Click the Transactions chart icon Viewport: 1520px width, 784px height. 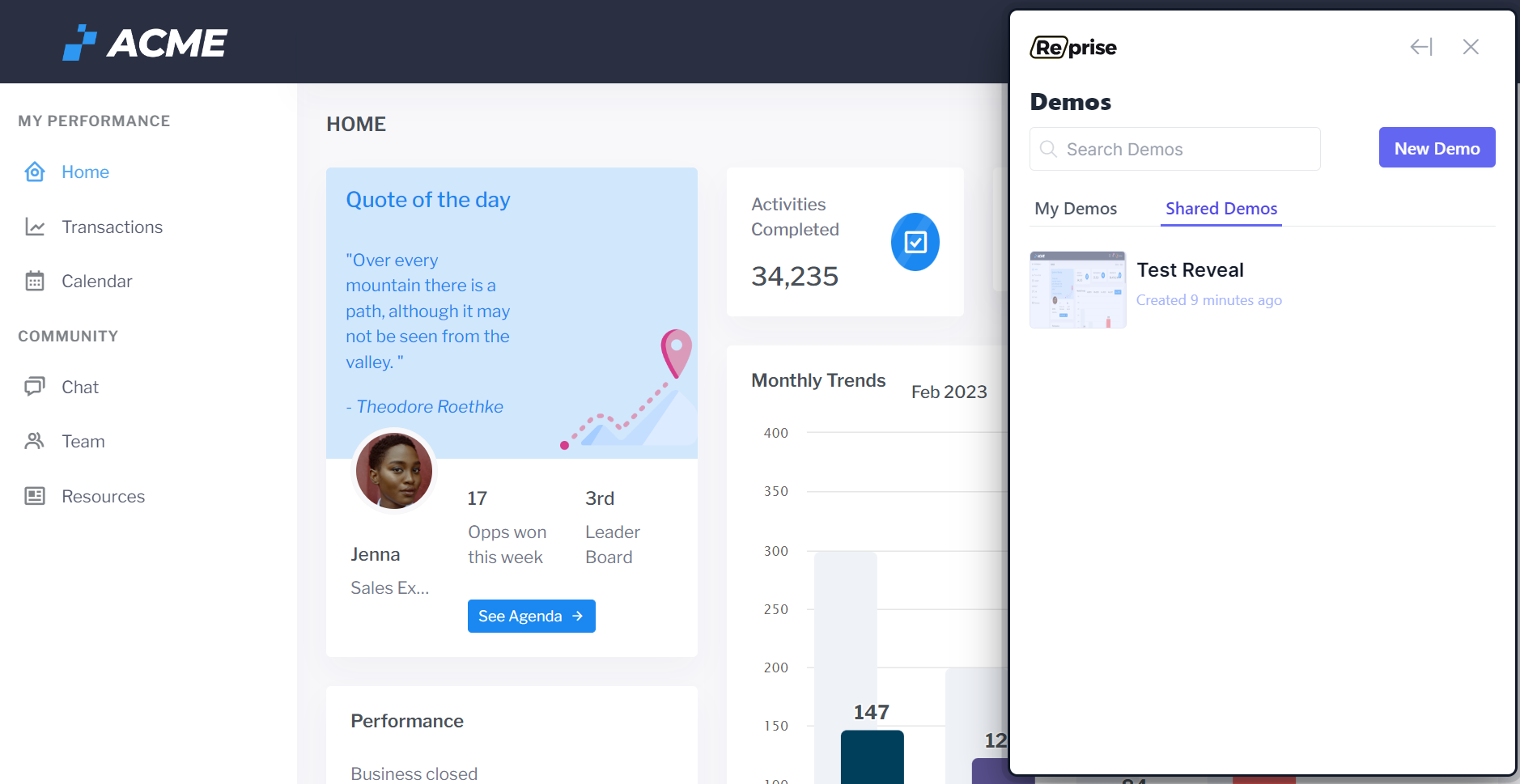pos(35,227)
